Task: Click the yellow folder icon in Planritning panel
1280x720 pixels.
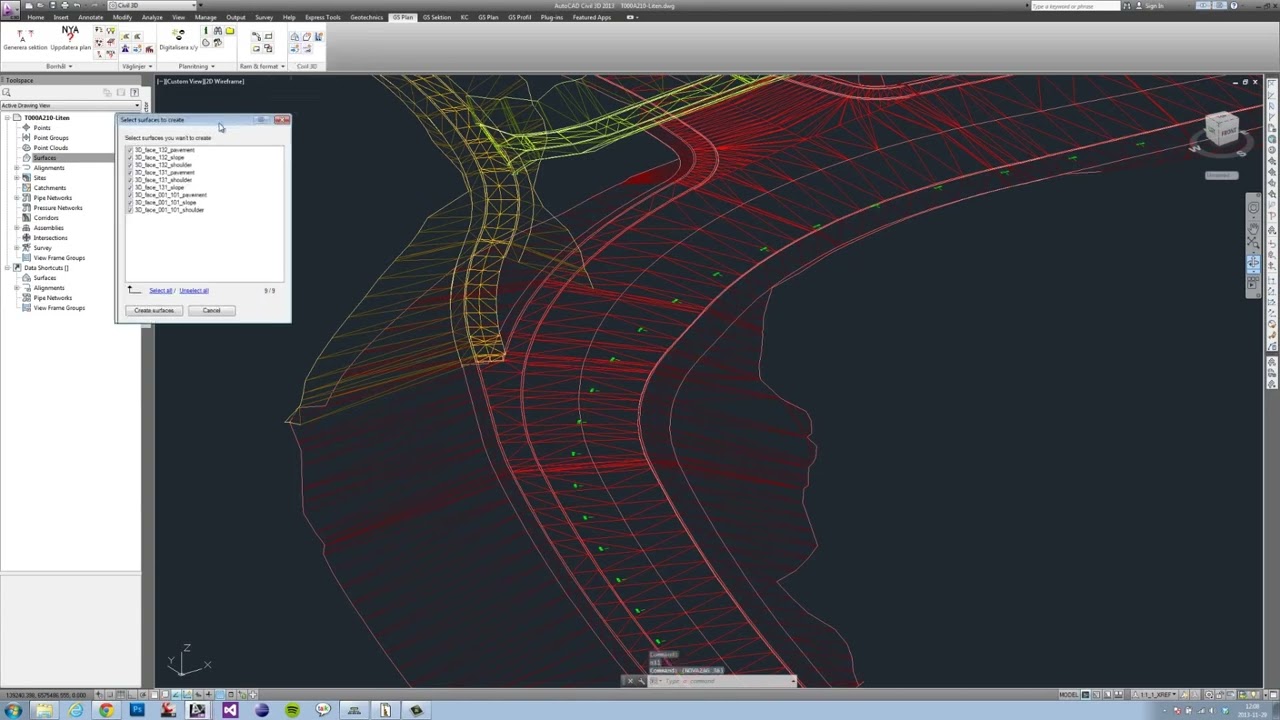Action: coord(229,32)
